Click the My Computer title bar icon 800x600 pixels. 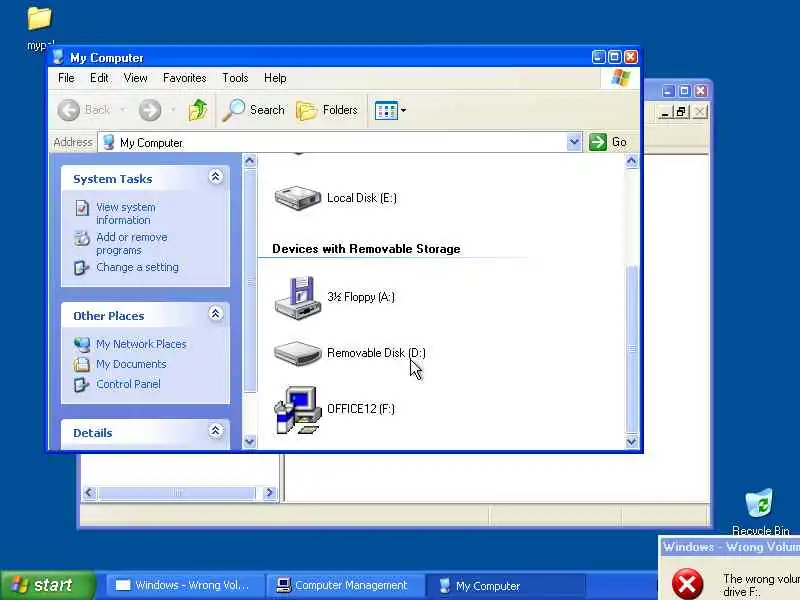pyautogui.click(x=58, y=57)
